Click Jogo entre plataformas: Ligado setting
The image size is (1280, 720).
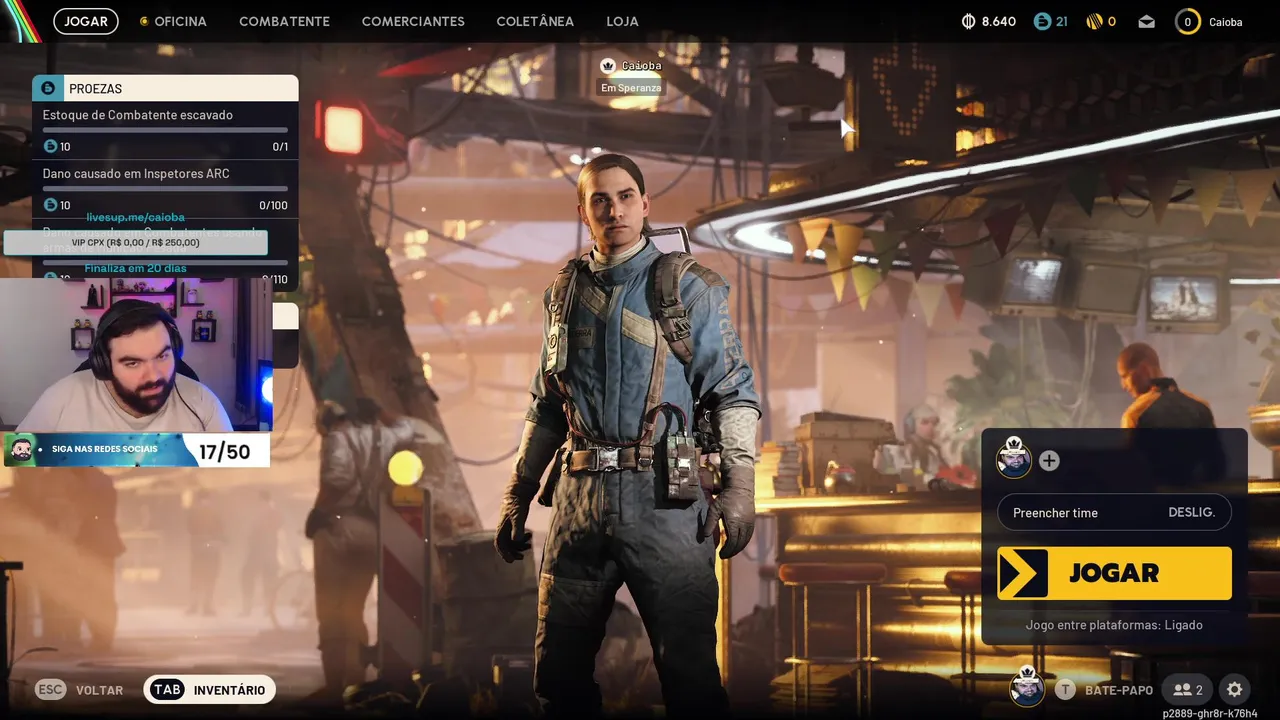pyautogui.click(x=1114, y=625)
